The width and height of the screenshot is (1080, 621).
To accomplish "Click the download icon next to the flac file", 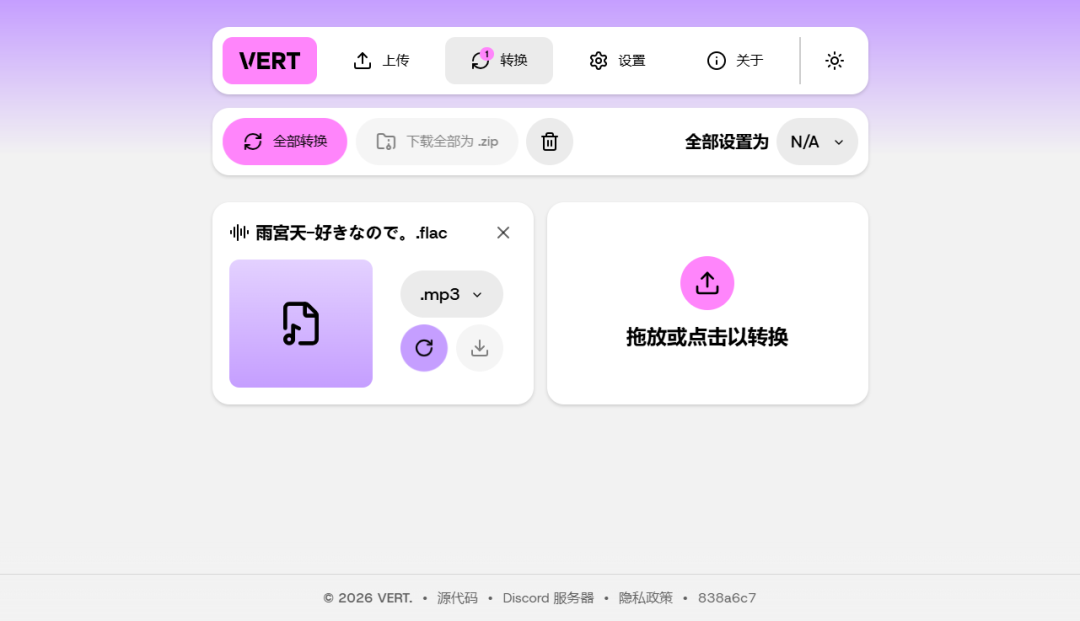I will [479, 347].
